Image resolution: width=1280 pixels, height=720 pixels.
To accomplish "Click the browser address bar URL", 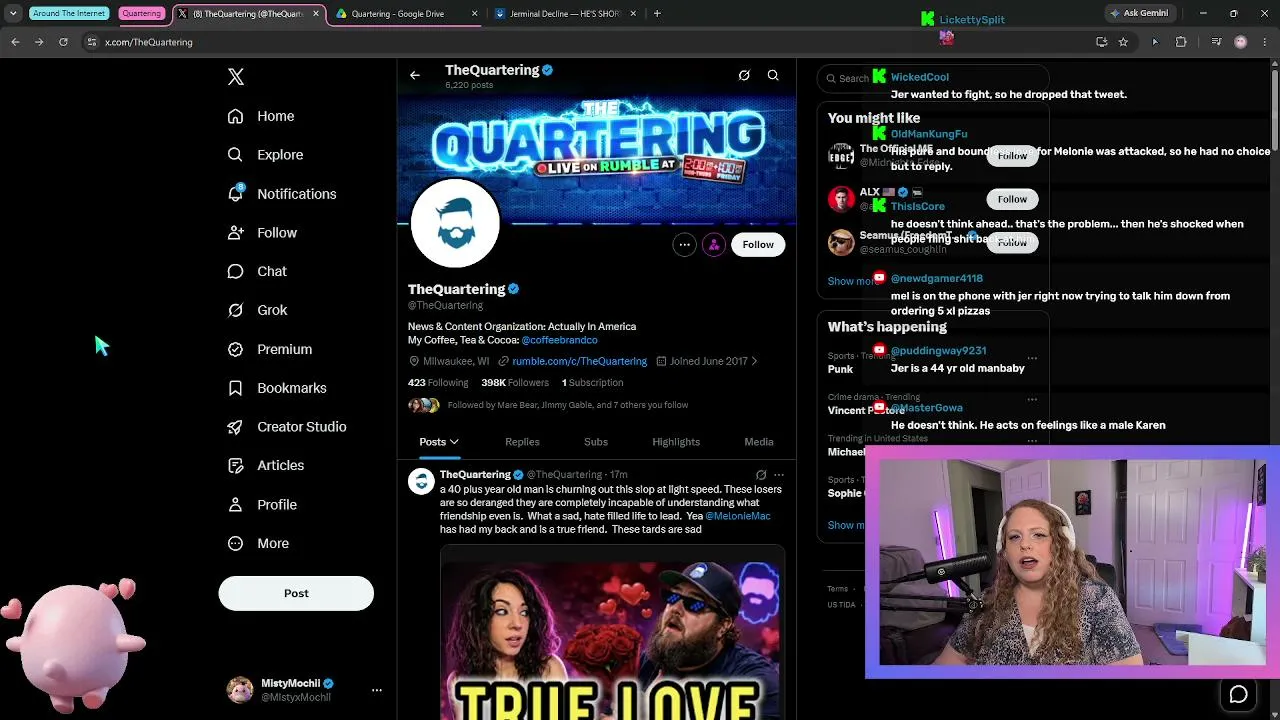I will pyautogui.click(x=149, y=42).
